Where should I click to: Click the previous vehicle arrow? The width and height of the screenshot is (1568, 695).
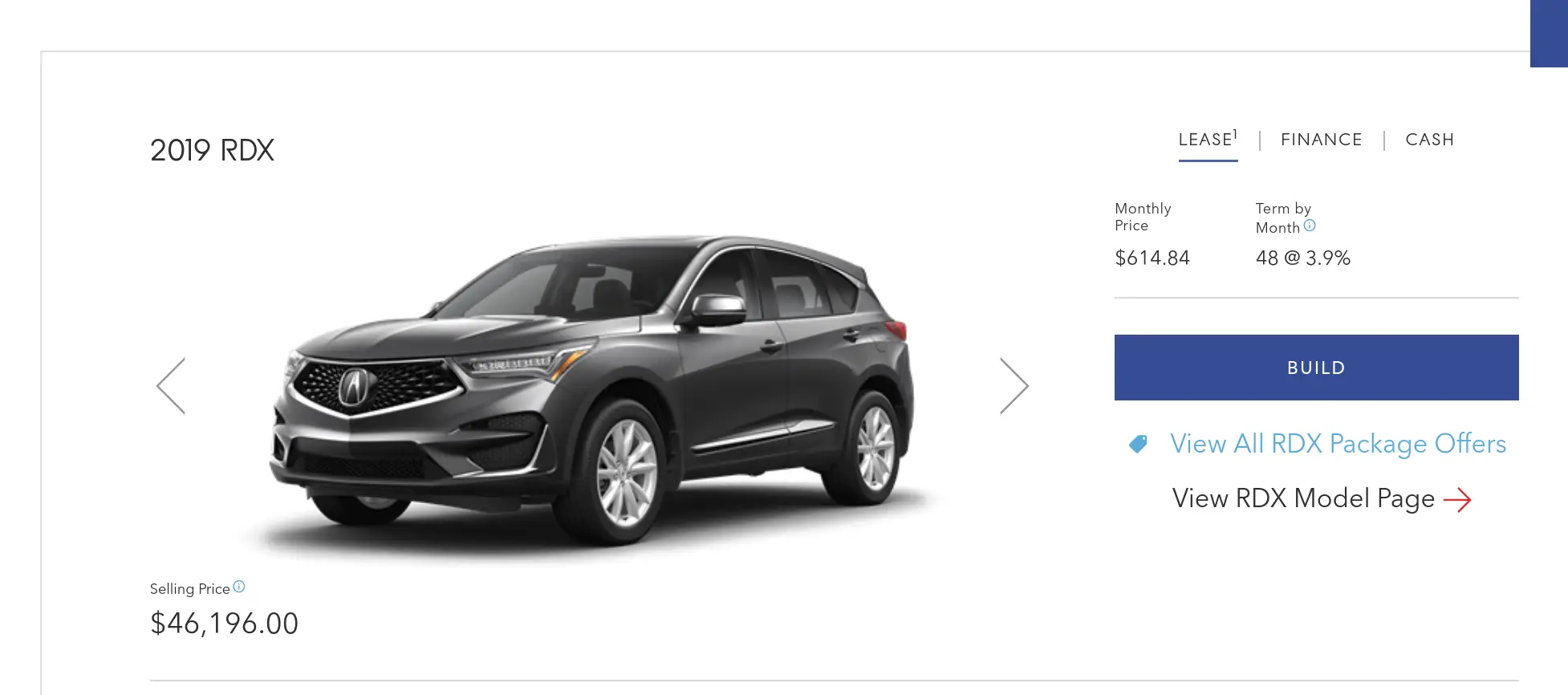click(171, 386)
